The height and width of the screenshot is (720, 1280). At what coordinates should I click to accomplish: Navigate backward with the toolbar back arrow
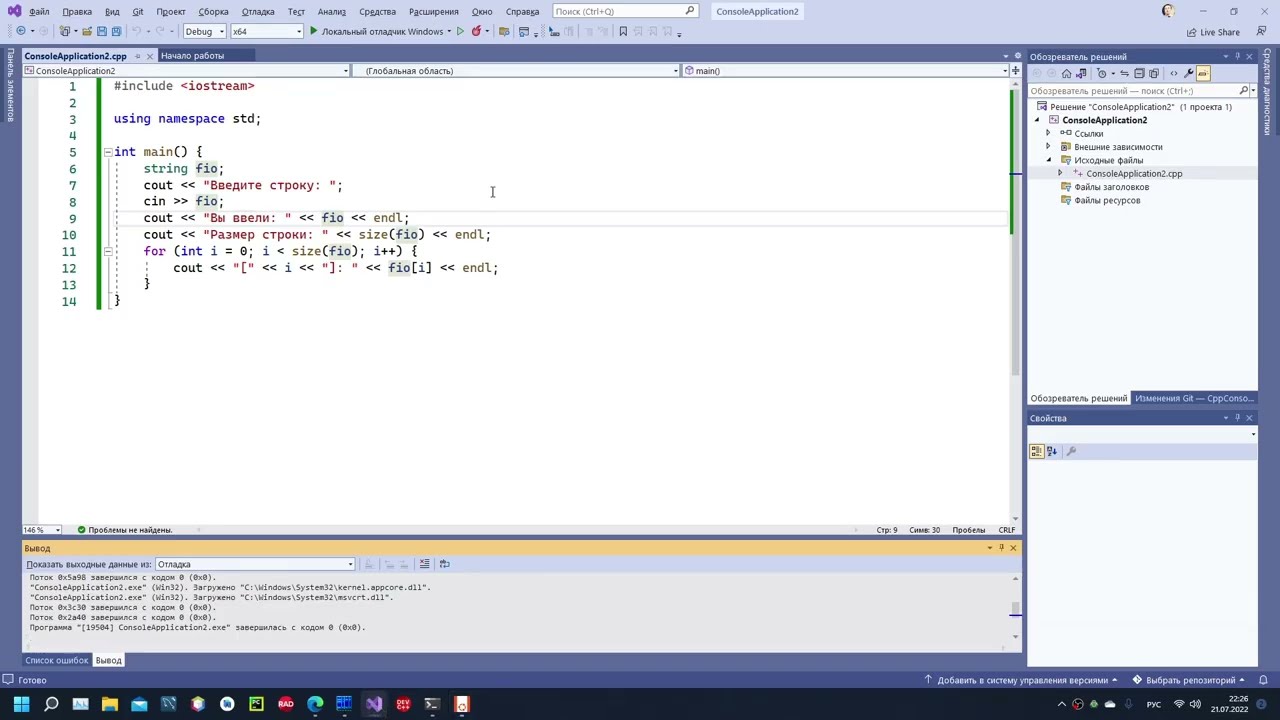tap(21, 31)
